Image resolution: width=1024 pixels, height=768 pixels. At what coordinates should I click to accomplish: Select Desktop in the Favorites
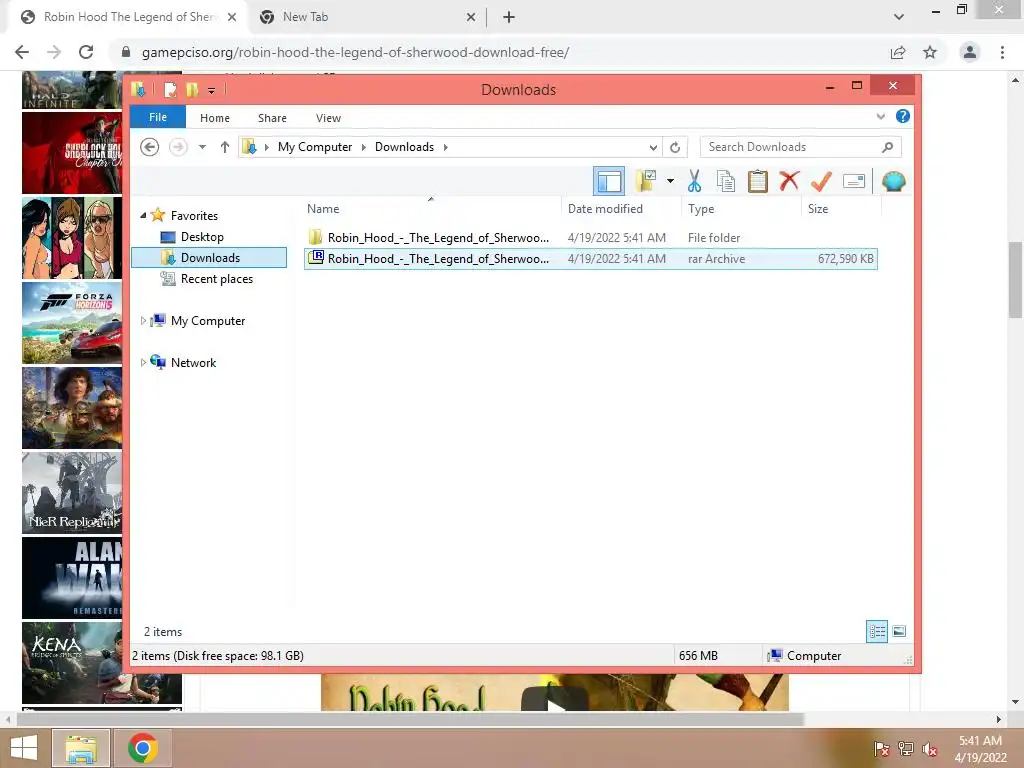point(202,237)
